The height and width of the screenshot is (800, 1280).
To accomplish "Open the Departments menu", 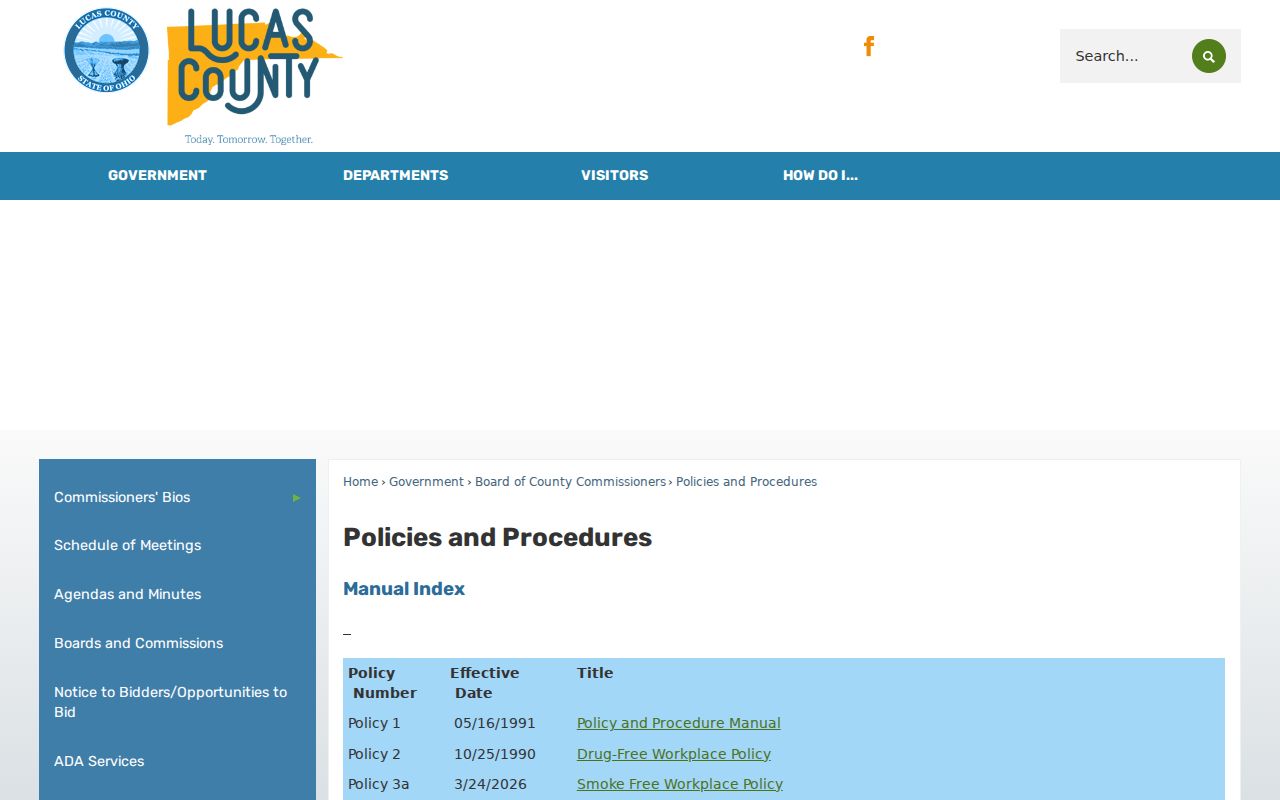I will tap(396, 176).
